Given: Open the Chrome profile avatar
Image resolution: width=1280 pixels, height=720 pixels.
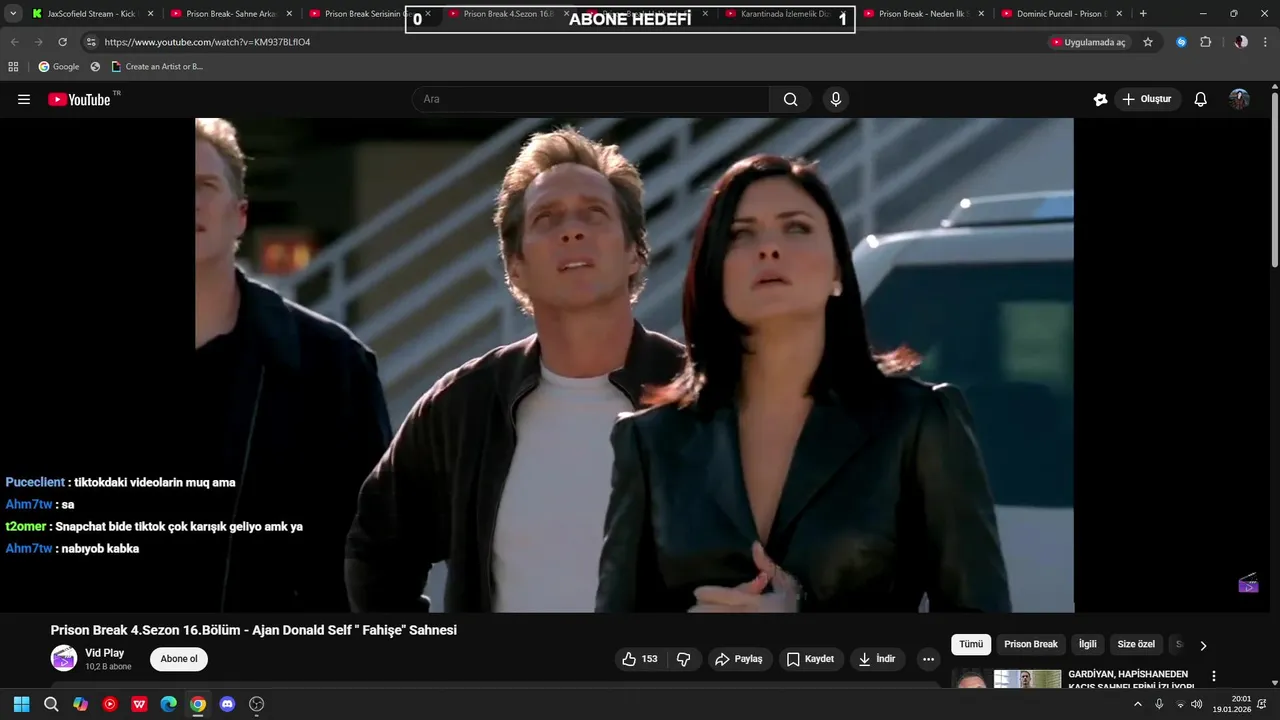Looking at the screenshot, I should 1241,42.
